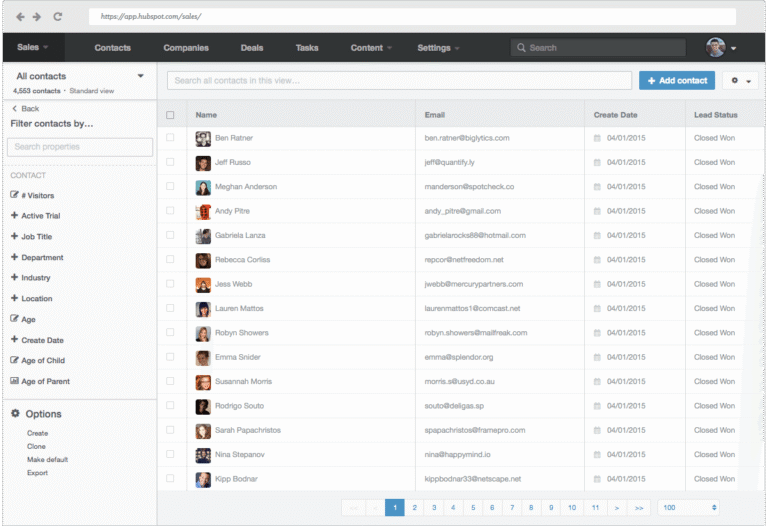Toggle the select-all checkbox in table header

click(170, 115)
